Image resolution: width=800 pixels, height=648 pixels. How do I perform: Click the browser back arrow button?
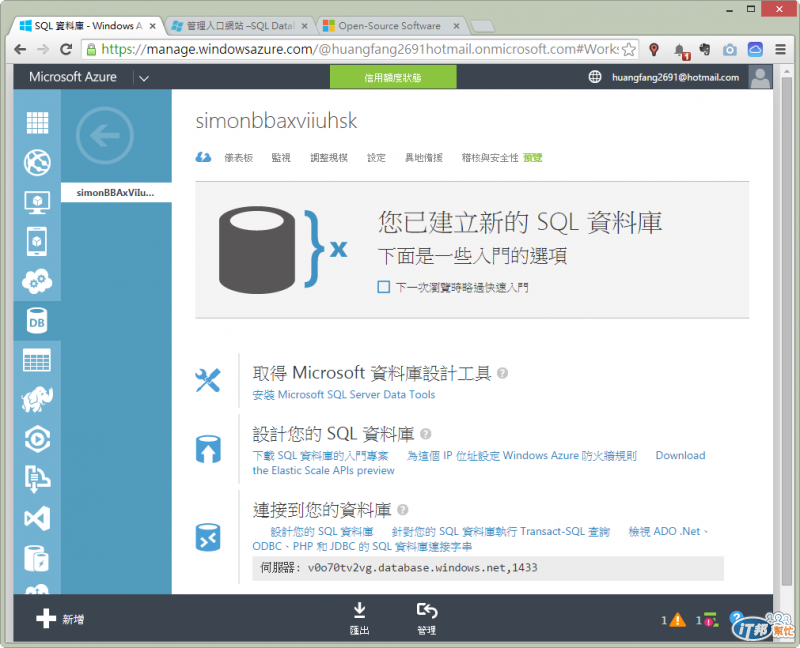(x=20, y=49)
